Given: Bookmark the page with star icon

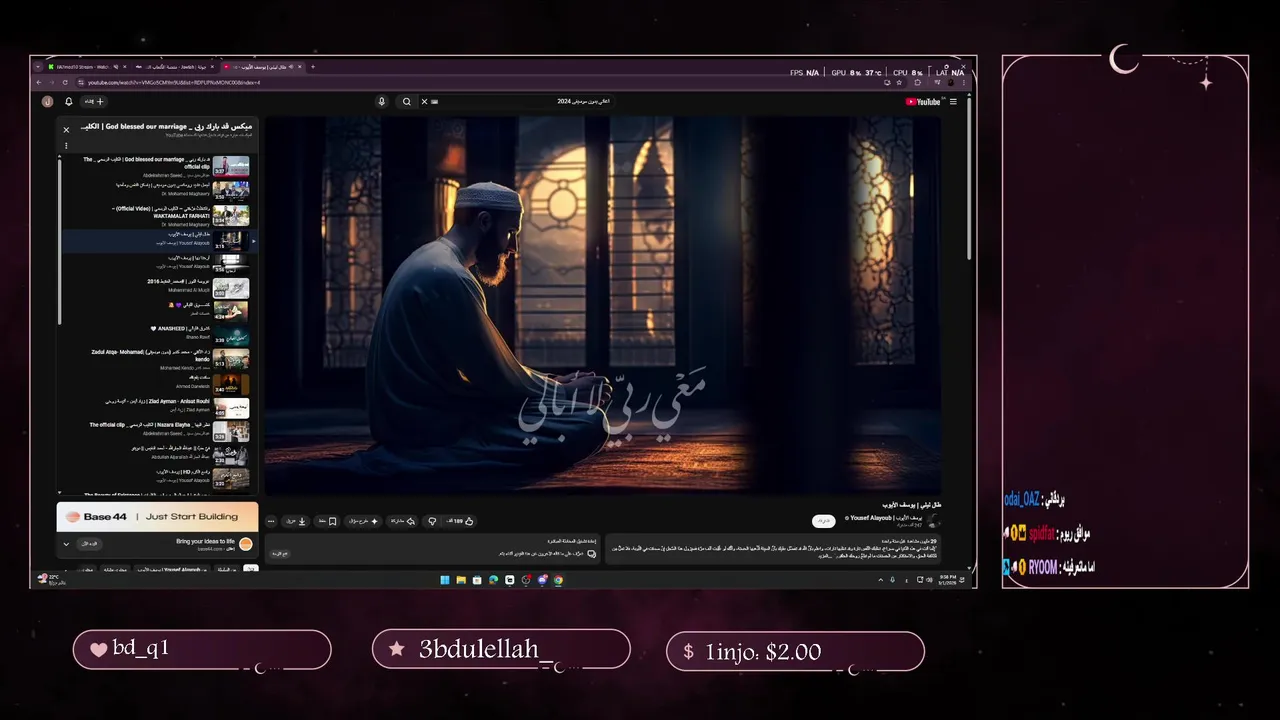Looking at the screenshot, I should tap(899, 83).
